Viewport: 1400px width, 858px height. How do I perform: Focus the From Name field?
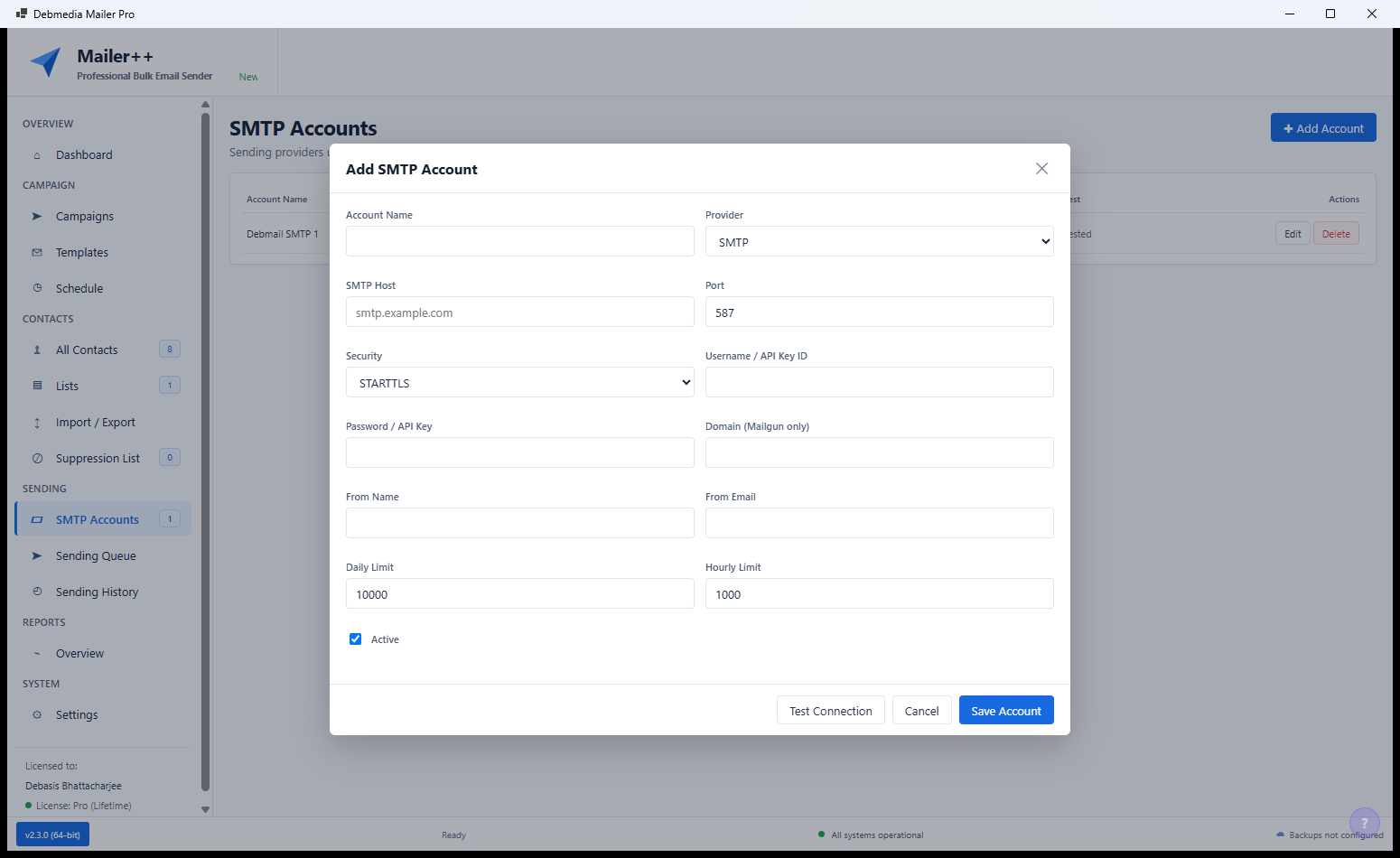point(519,523)
